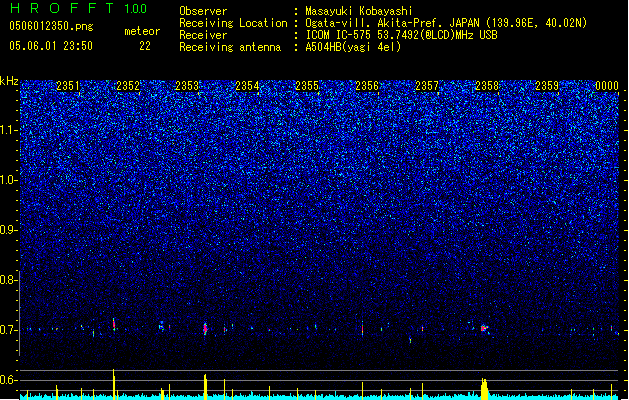
Task: Click the 2358 time marker
Action: 487,86
